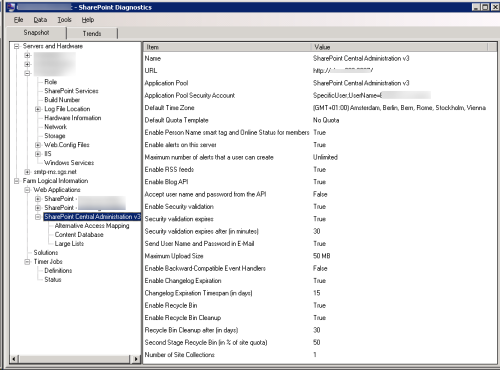Select Storage tree item
Viewport: 500px width, 370px height.
(x=55, y=136)
